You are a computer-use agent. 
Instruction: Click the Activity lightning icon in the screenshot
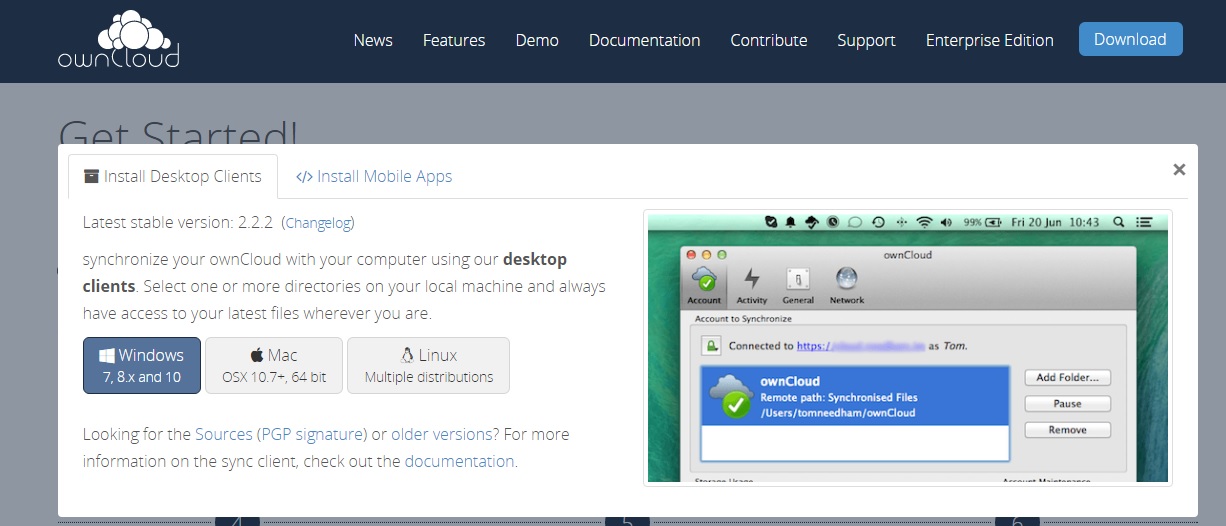tap(751, 279)
